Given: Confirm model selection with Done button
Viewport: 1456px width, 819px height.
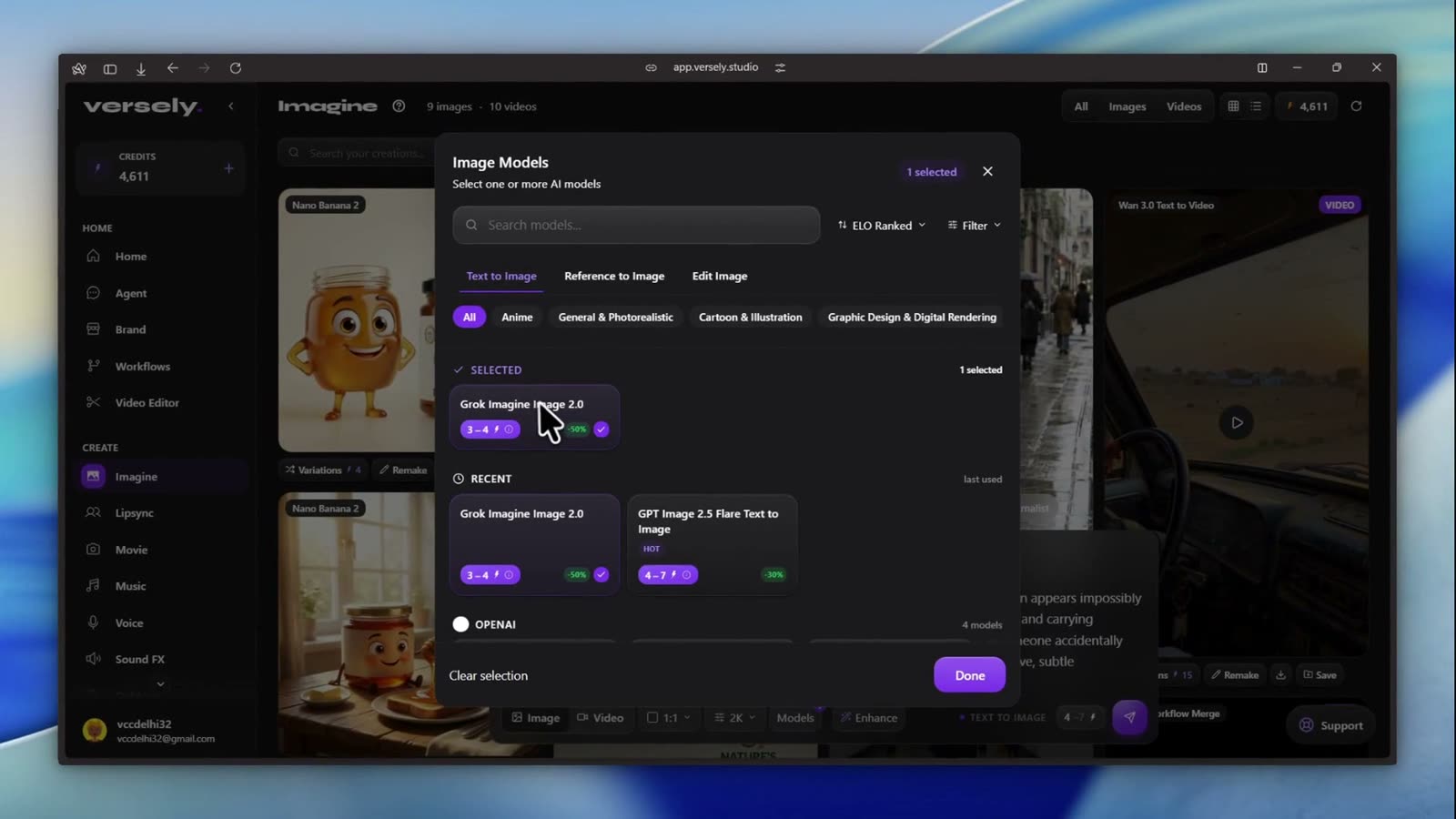Looking at the screenshot, I should 970,675.
